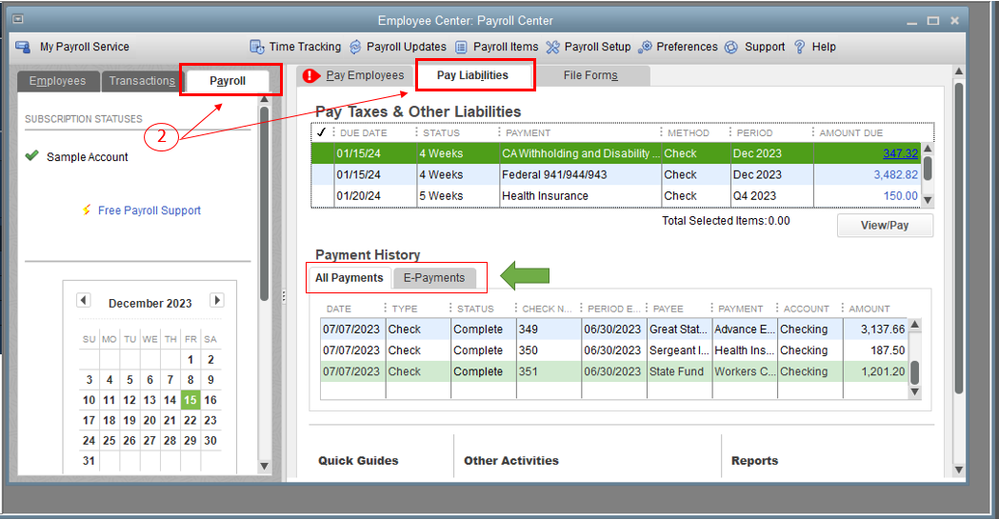This screenshot has height=520, width=999.
Task: Go to previous month in calendar
Action: (83, 300)
